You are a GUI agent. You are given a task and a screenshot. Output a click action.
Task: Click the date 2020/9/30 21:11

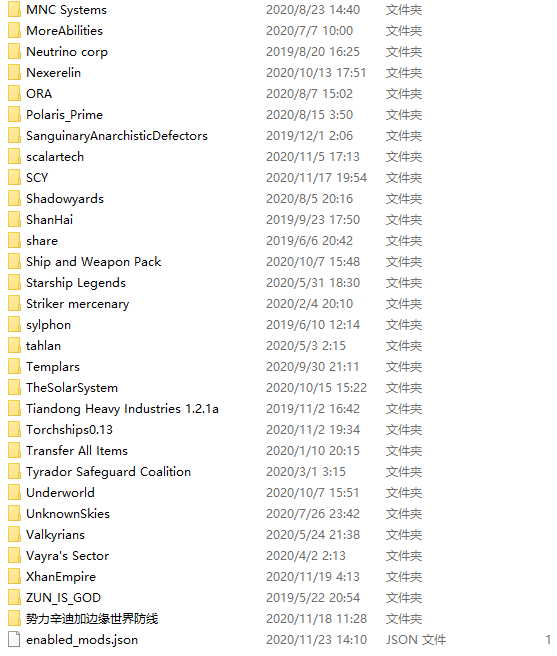coord(313,366)
